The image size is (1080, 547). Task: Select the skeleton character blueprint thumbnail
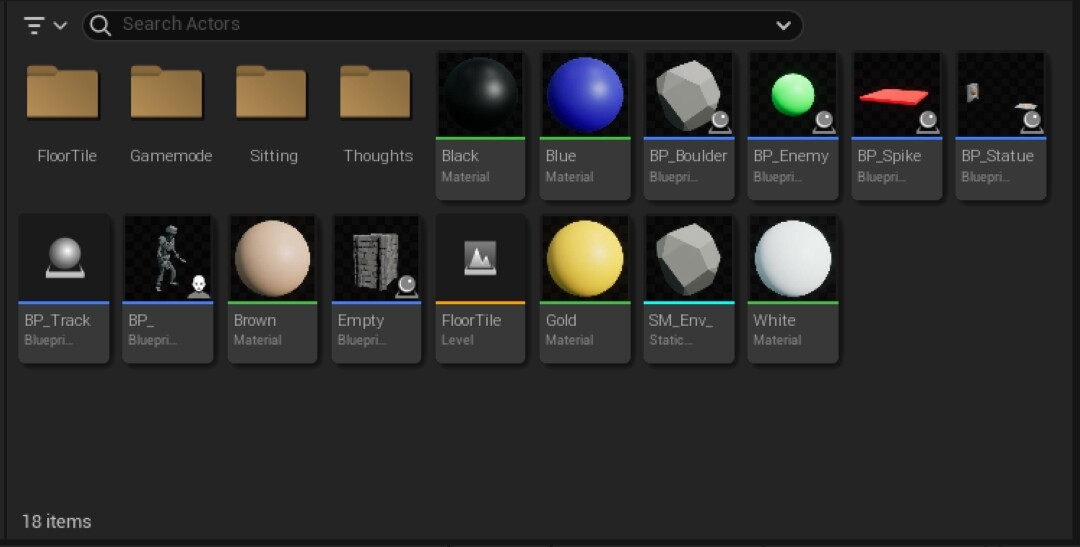168,258
